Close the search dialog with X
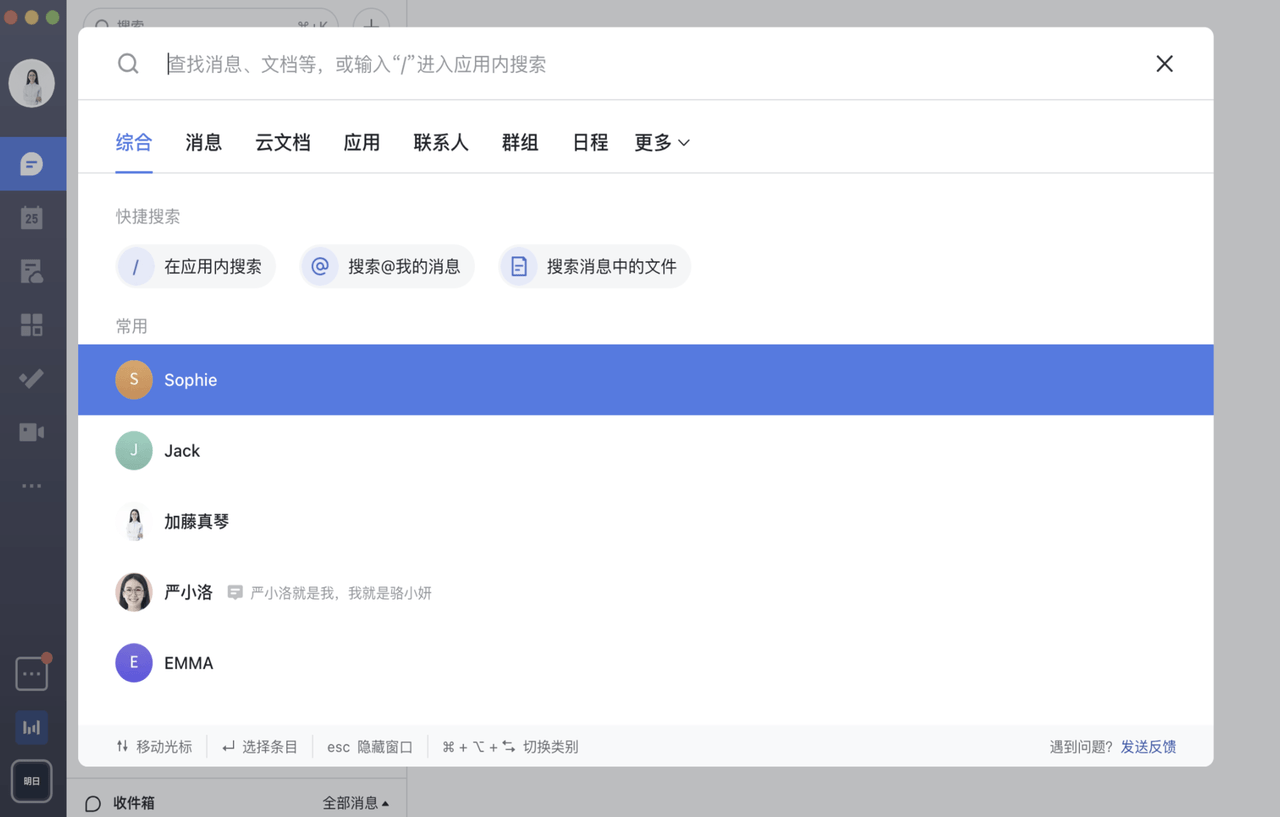 (1164, 64)
